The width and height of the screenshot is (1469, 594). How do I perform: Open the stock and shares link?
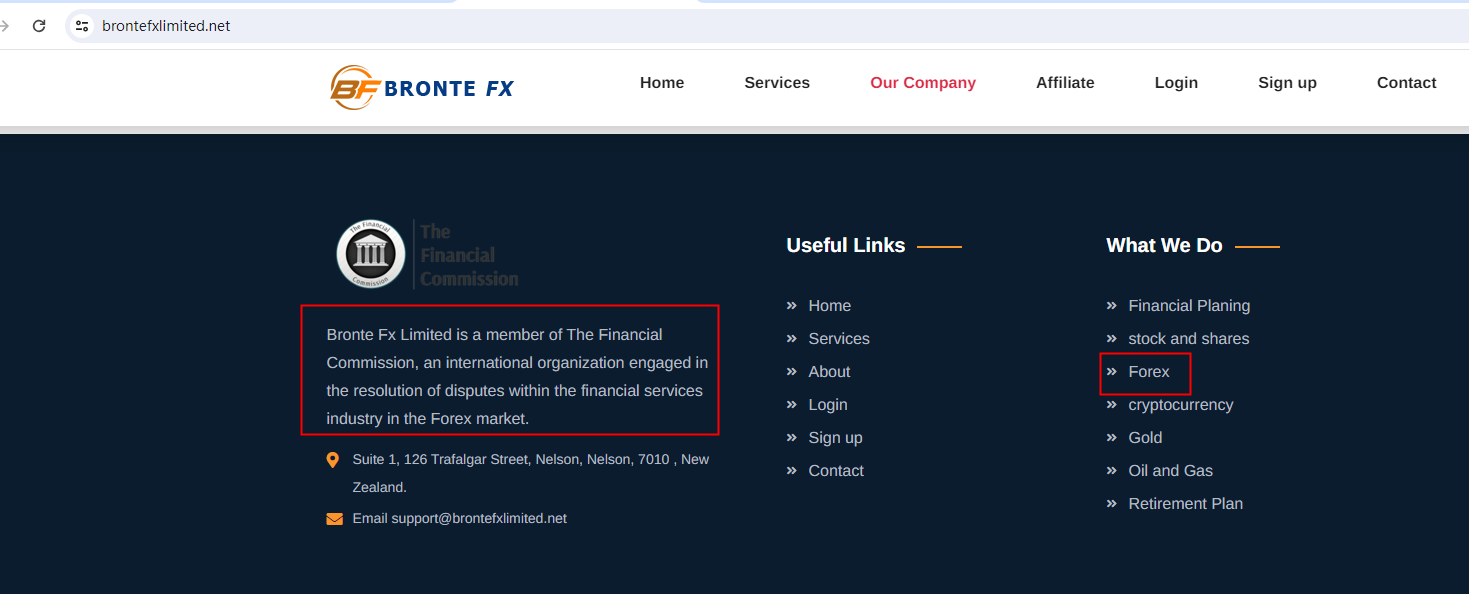pos(1189,339)
